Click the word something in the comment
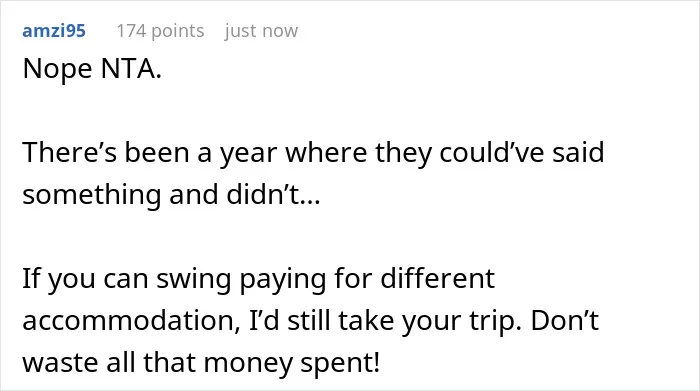Image resolution: width=700 pixels, height=391 pixels. click(x=92, y=196)
